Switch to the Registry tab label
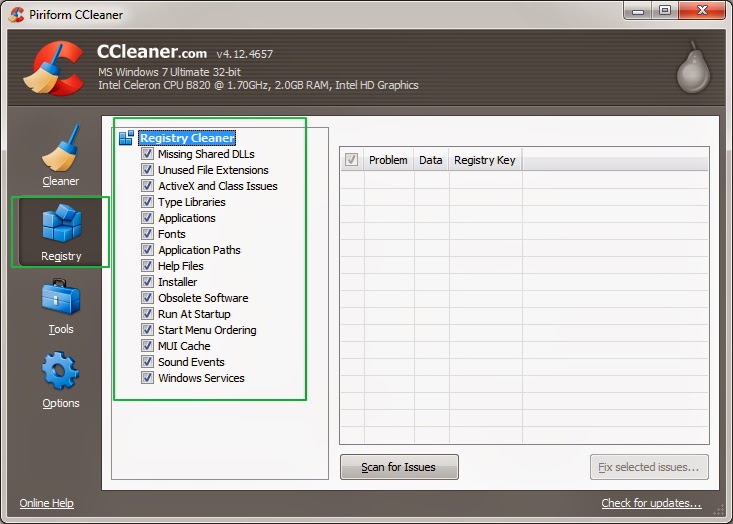733x524 pixels. (61, 256)
